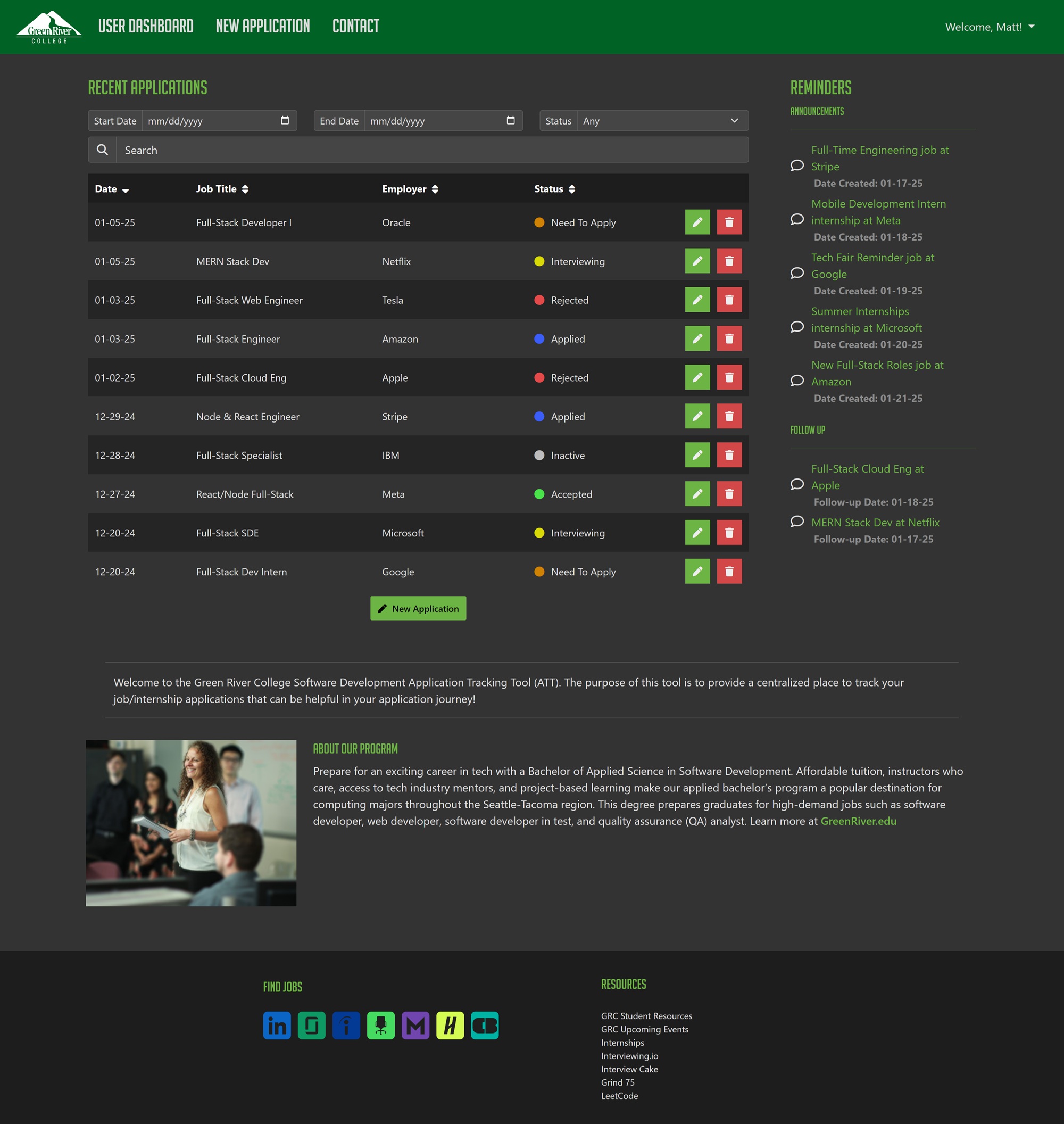Open the LinkedIn jobs icon

coord(277,1025)
